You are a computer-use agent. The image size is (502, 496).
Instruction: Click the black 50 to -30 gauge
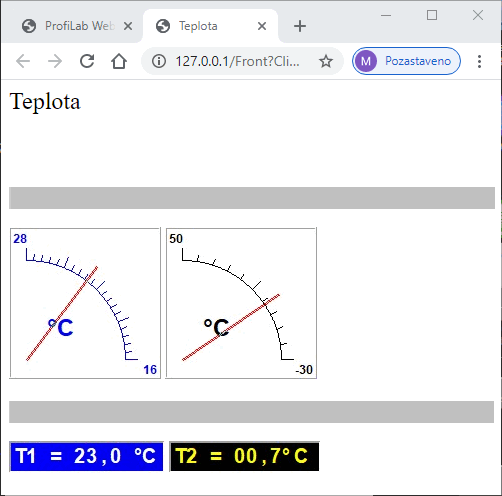coord(241,303)
